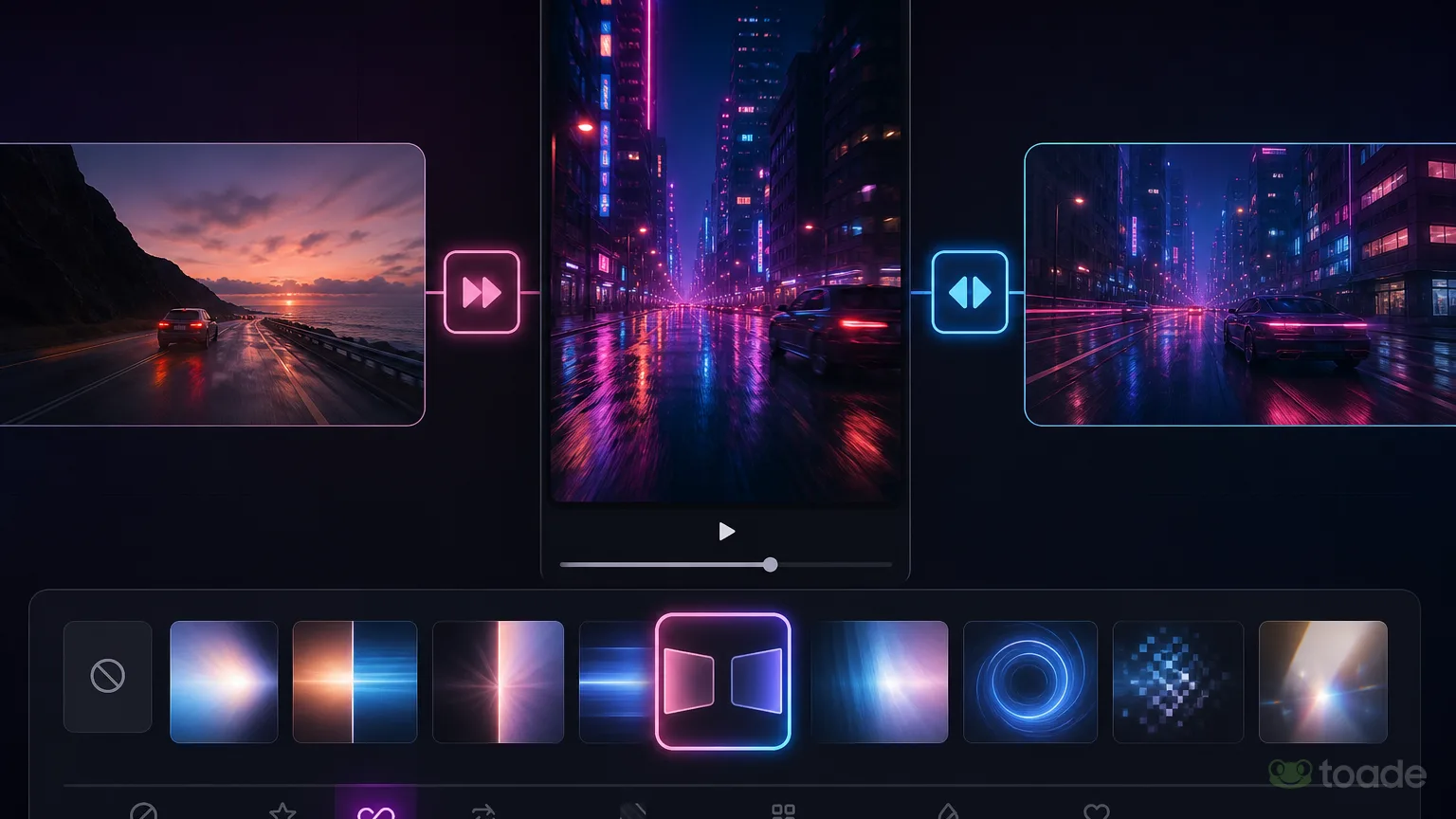Select the neon city street clip on right
Screen dimensions: 1456x819
1240,284
